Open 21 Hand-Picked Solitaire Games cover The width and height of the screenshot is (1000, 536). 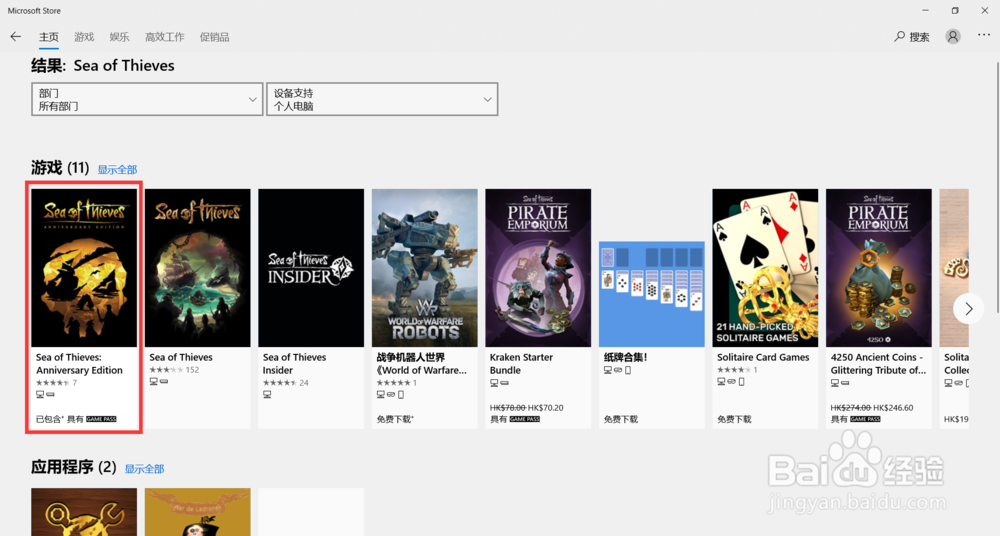pyautogui.click(x=765, y=268)
